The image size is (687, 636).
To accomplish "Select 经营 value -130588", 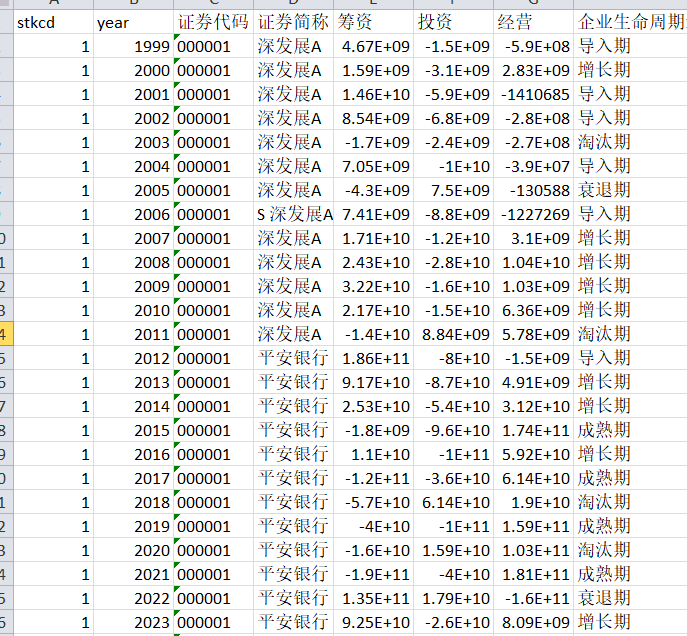I will click(533, 191).
